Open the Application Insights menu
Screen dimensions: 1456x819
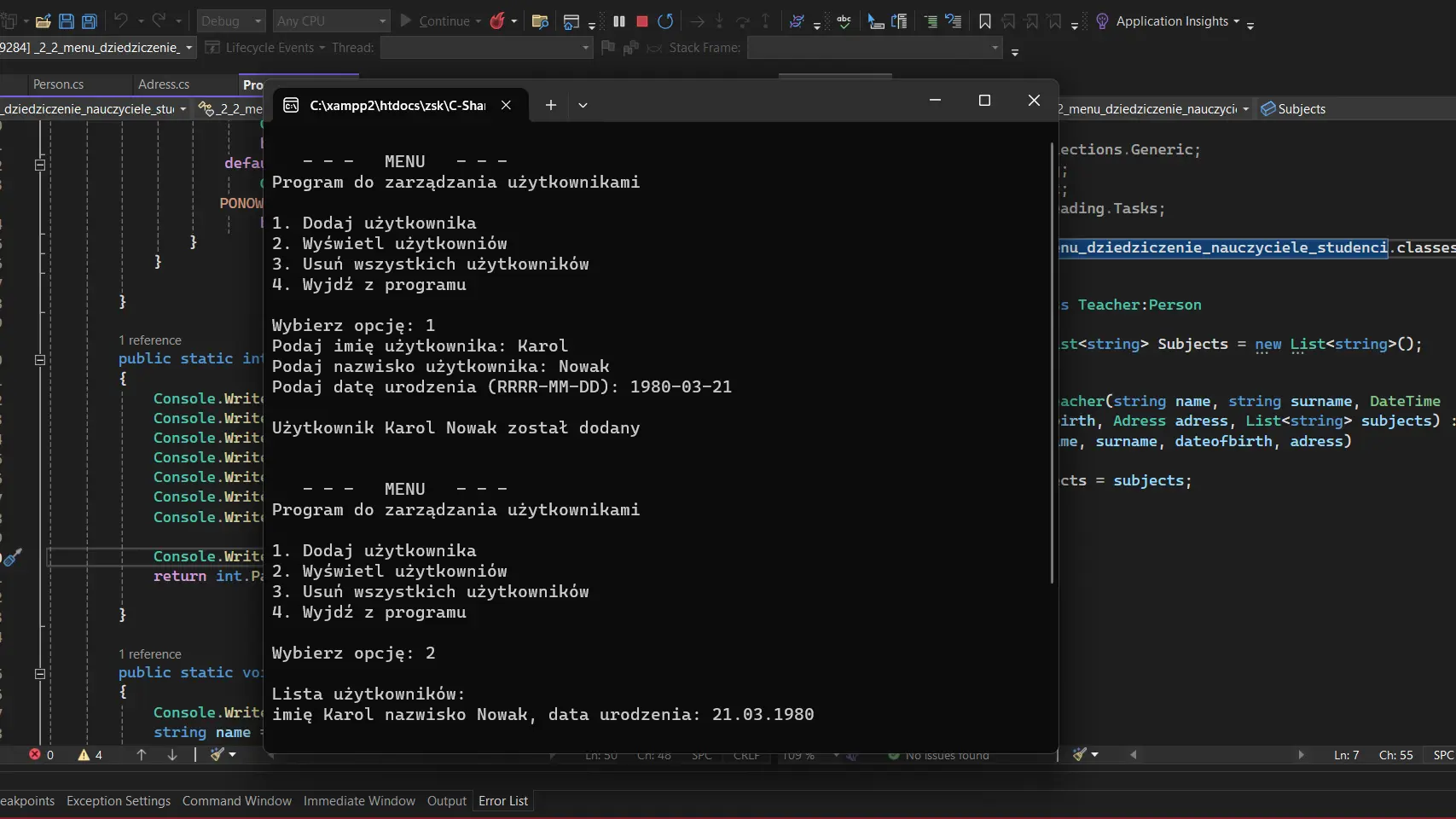click(x=1177, y=21)
